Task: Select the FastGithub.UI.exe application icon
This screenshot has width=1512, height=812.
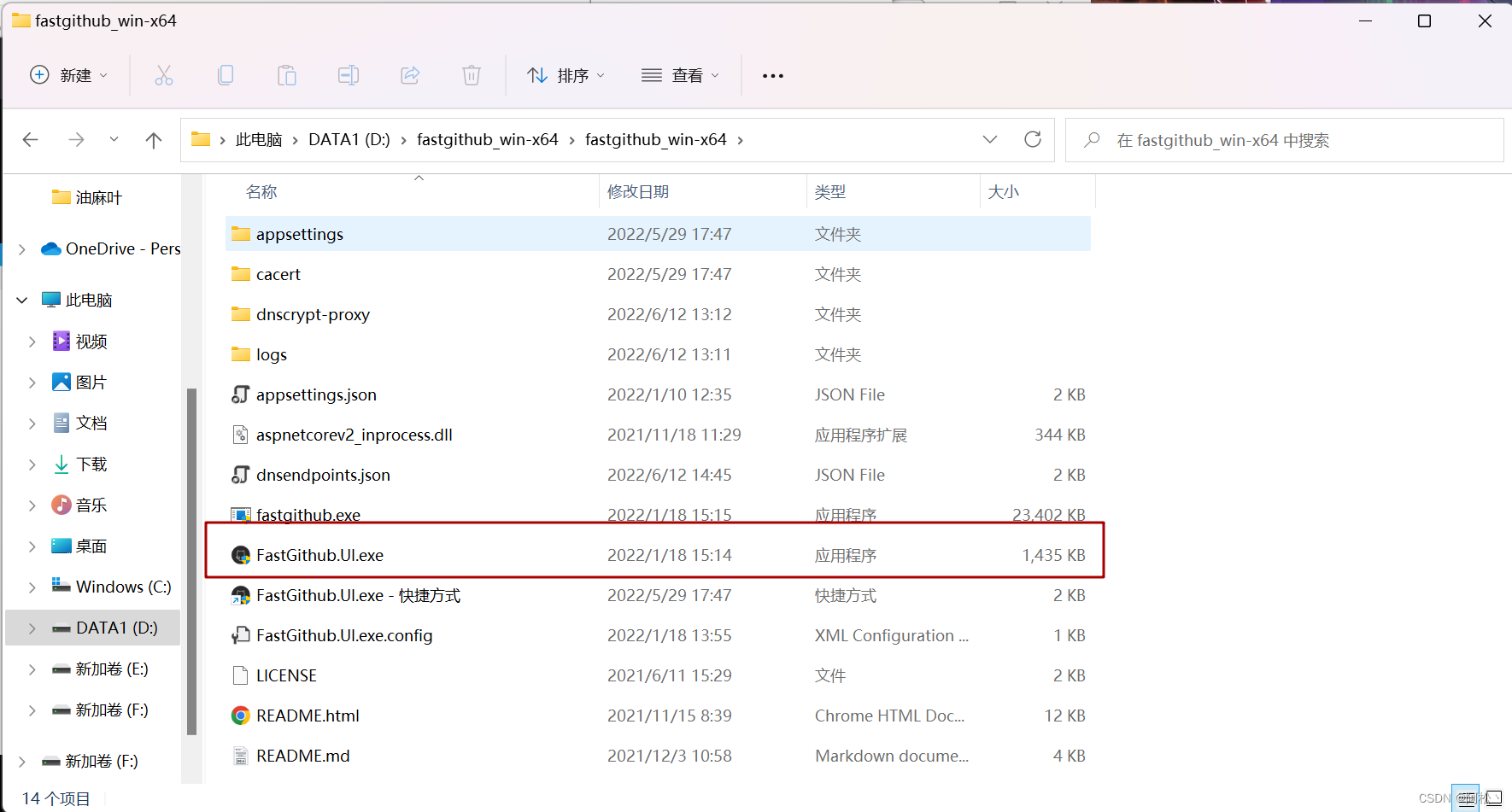Action: [241, 555]
